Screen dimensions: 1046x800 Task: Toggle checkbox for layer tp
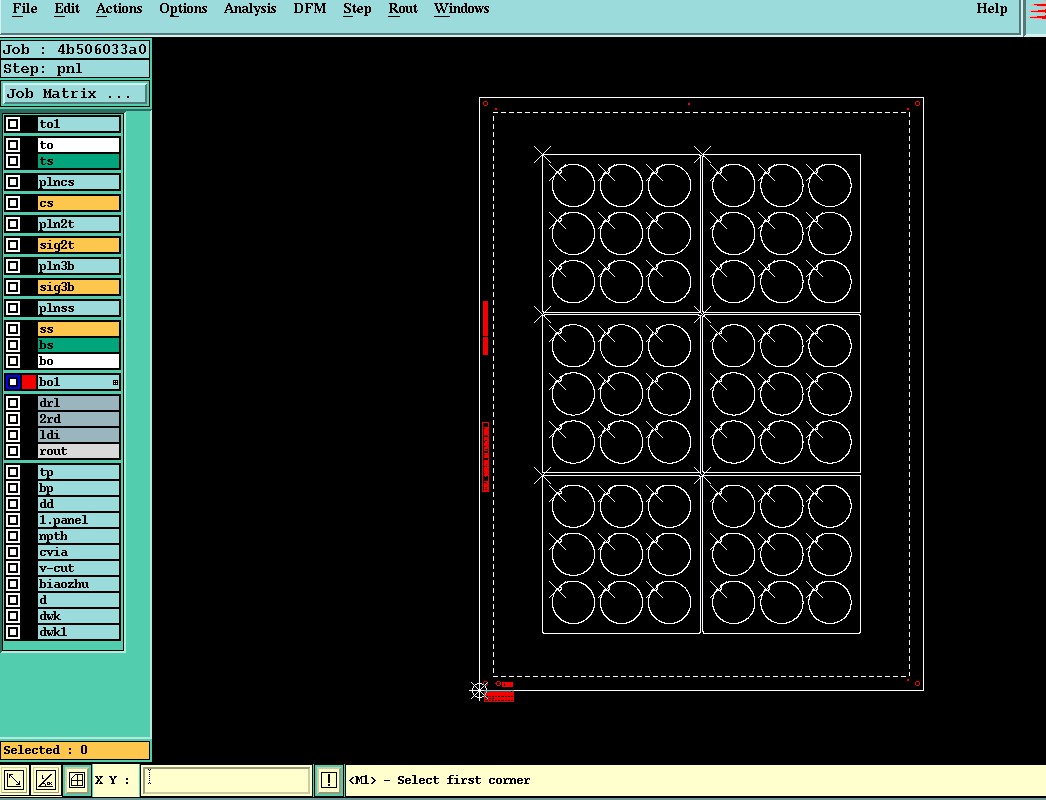click(13, 472)
